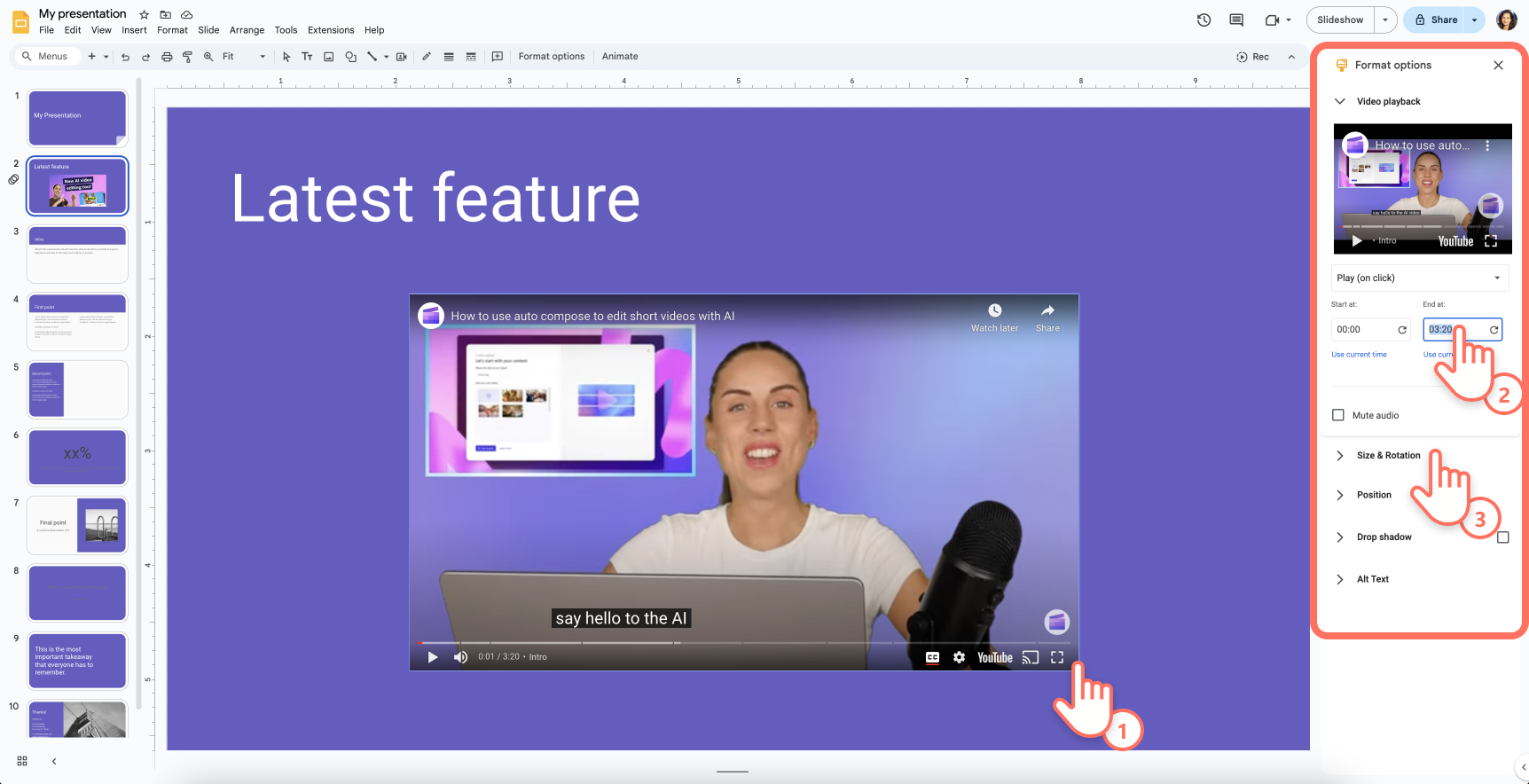Tick the Drop shadow checkbox
Screen dimensions: 1529x784
click(1502, 537)
